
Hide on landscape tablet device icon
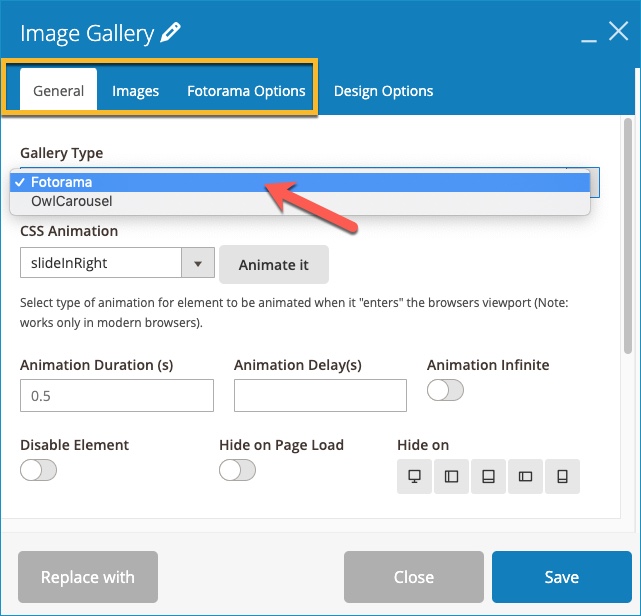(451, 476)
